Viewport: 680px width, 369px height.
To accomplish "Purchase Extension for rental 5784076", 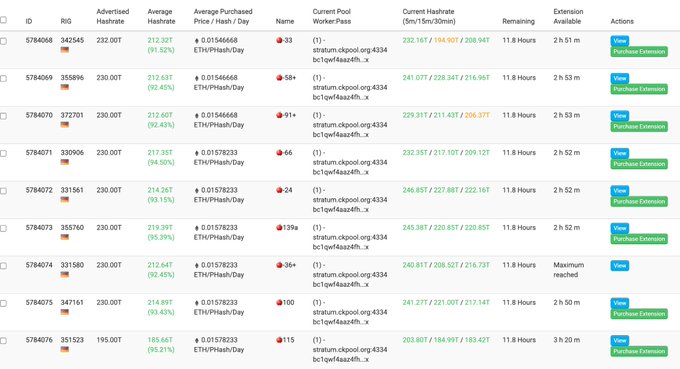I will click(639, 351).
